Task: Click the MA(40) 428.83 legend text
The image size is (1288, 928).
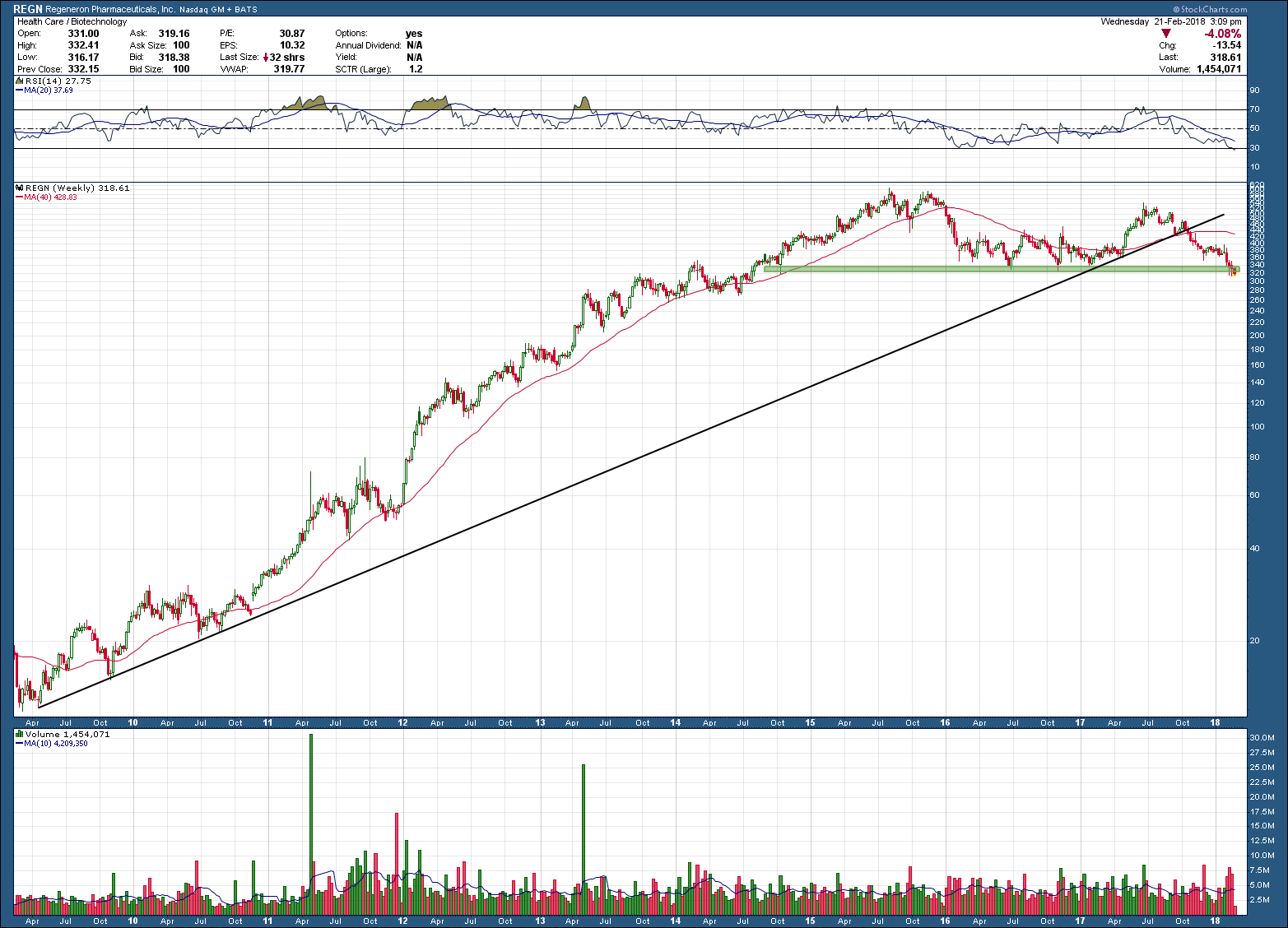Action: coord(51,197)
